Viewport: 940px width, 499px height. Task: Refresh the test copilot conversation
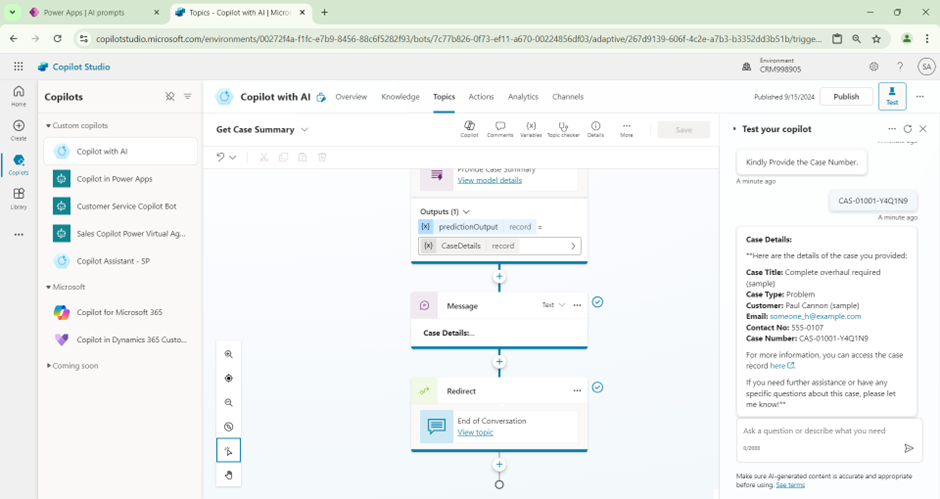(907, 129)
